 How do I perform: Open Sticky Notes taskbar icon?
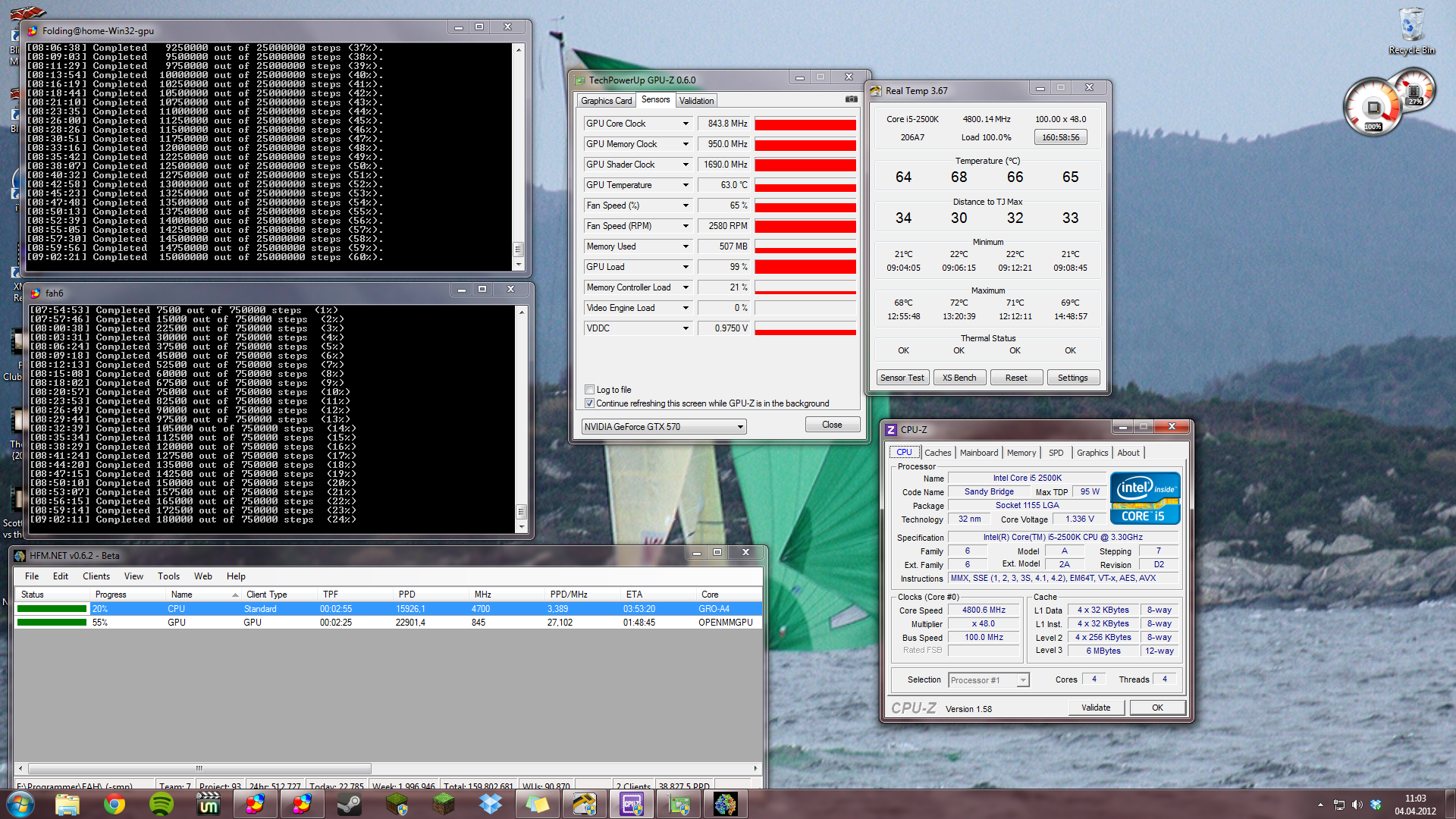pos(538,804)
